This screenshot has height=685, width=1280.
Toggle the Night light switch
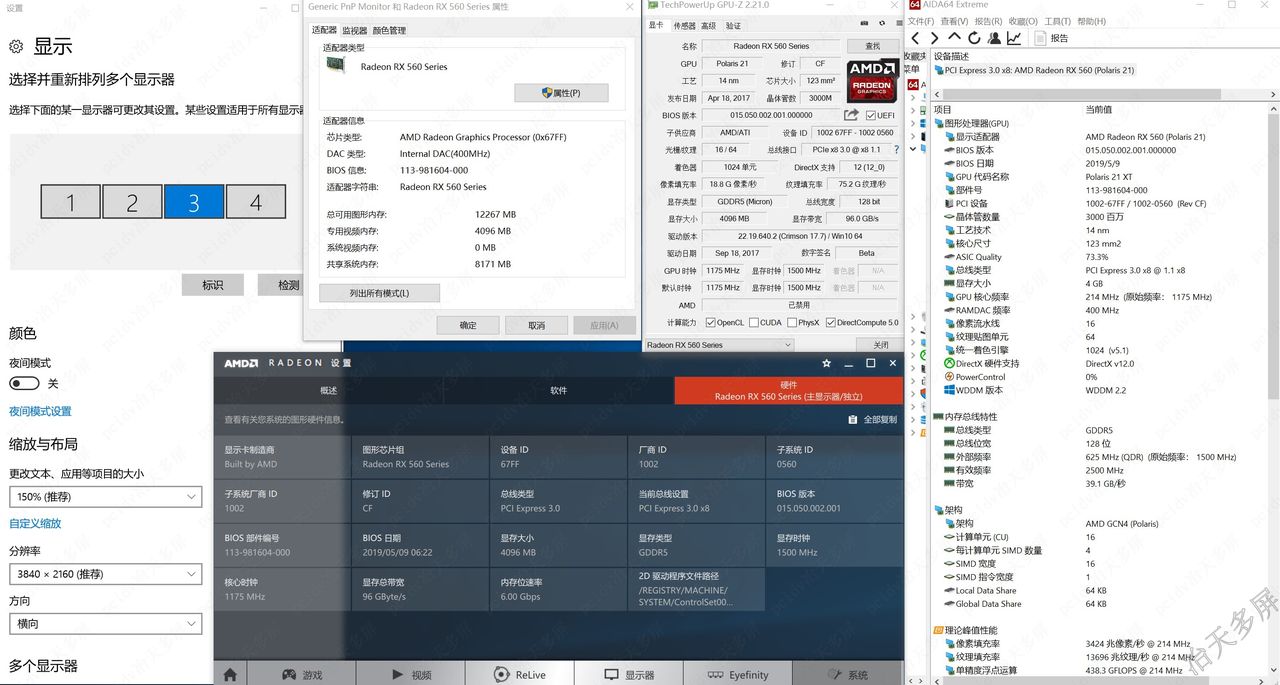point(24,383)
